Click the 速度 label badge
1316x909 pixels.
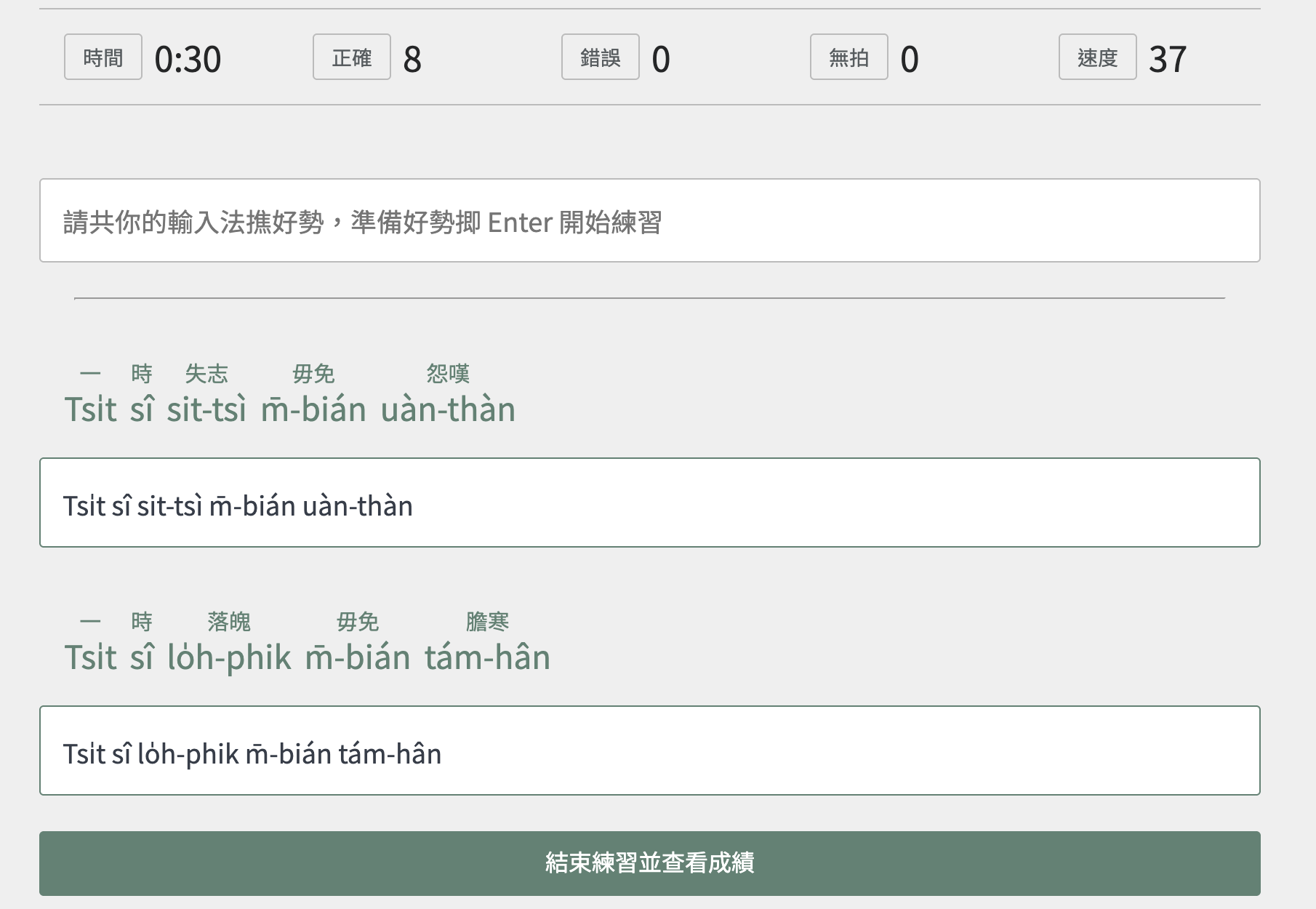1097,57
